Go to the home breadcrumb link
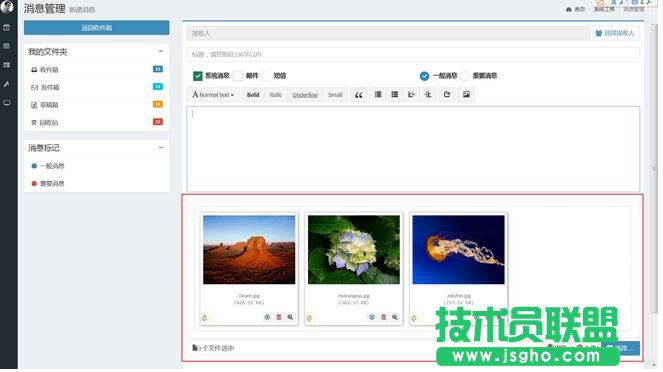This screenshot has width=663, height=372. tap(575, 9)
